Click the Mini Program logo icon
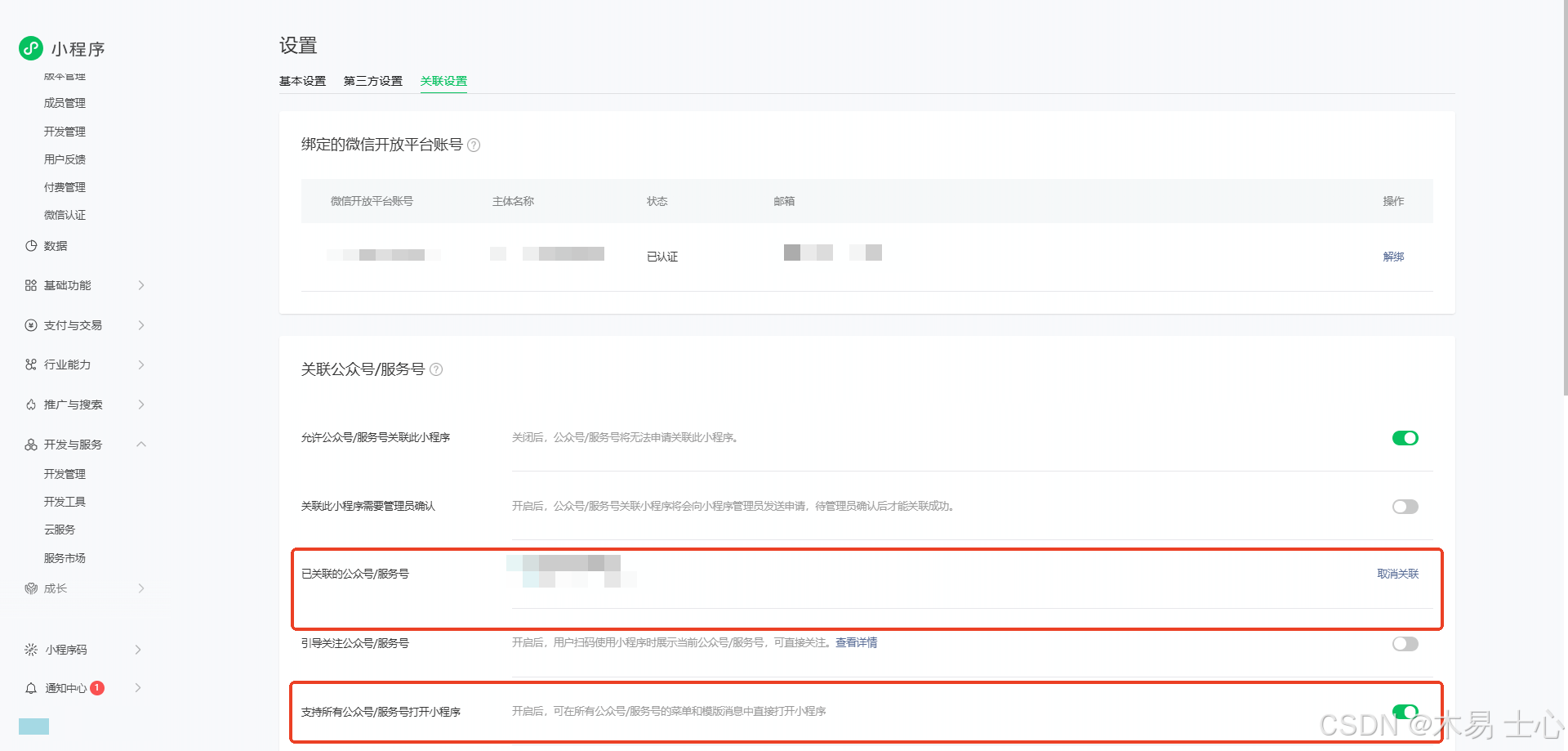Image resolution: width=1568 pixels, height=751 pixels. pyautogui.click(x=30, y=48)
